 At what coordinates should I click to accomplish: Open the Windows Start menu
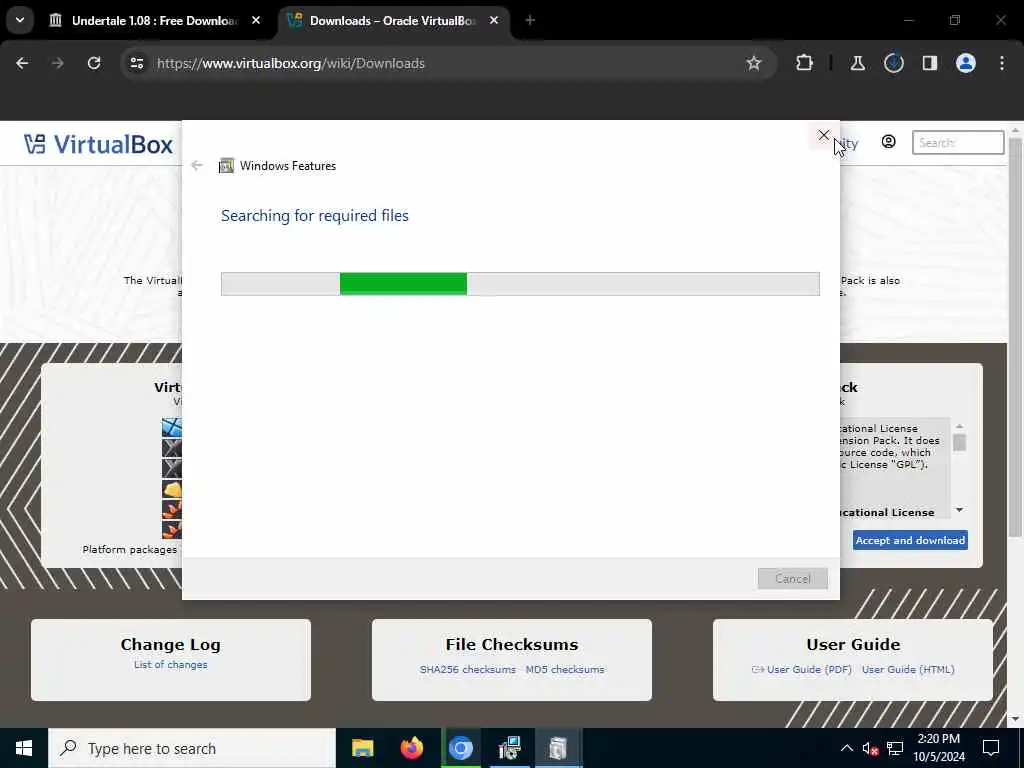(x=24, y=748)
